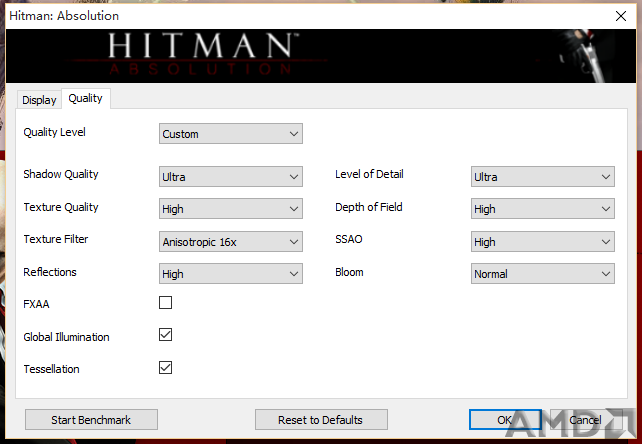Click the 'Bloom' label
The image size is (642, 444).
tap(349, 272)
